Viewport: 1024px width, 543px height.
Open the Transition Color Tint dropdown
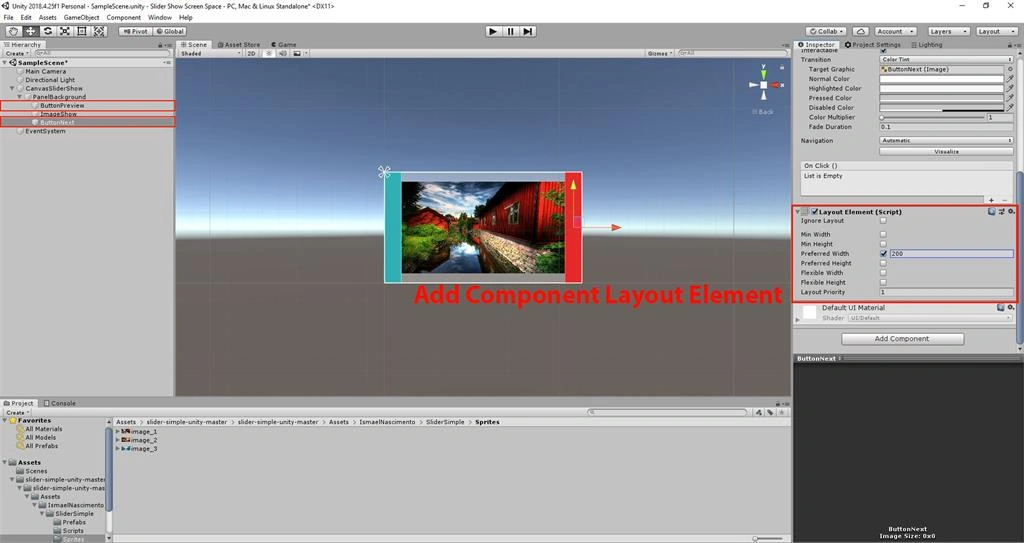[x=946, y=59]
